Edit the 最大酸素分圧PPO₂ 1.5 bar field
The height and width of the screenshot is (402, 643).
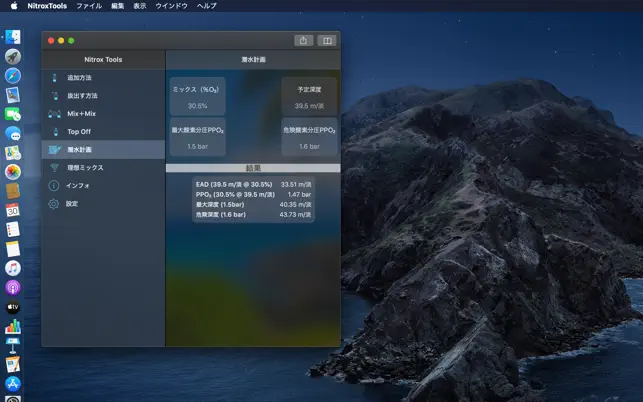198,137
